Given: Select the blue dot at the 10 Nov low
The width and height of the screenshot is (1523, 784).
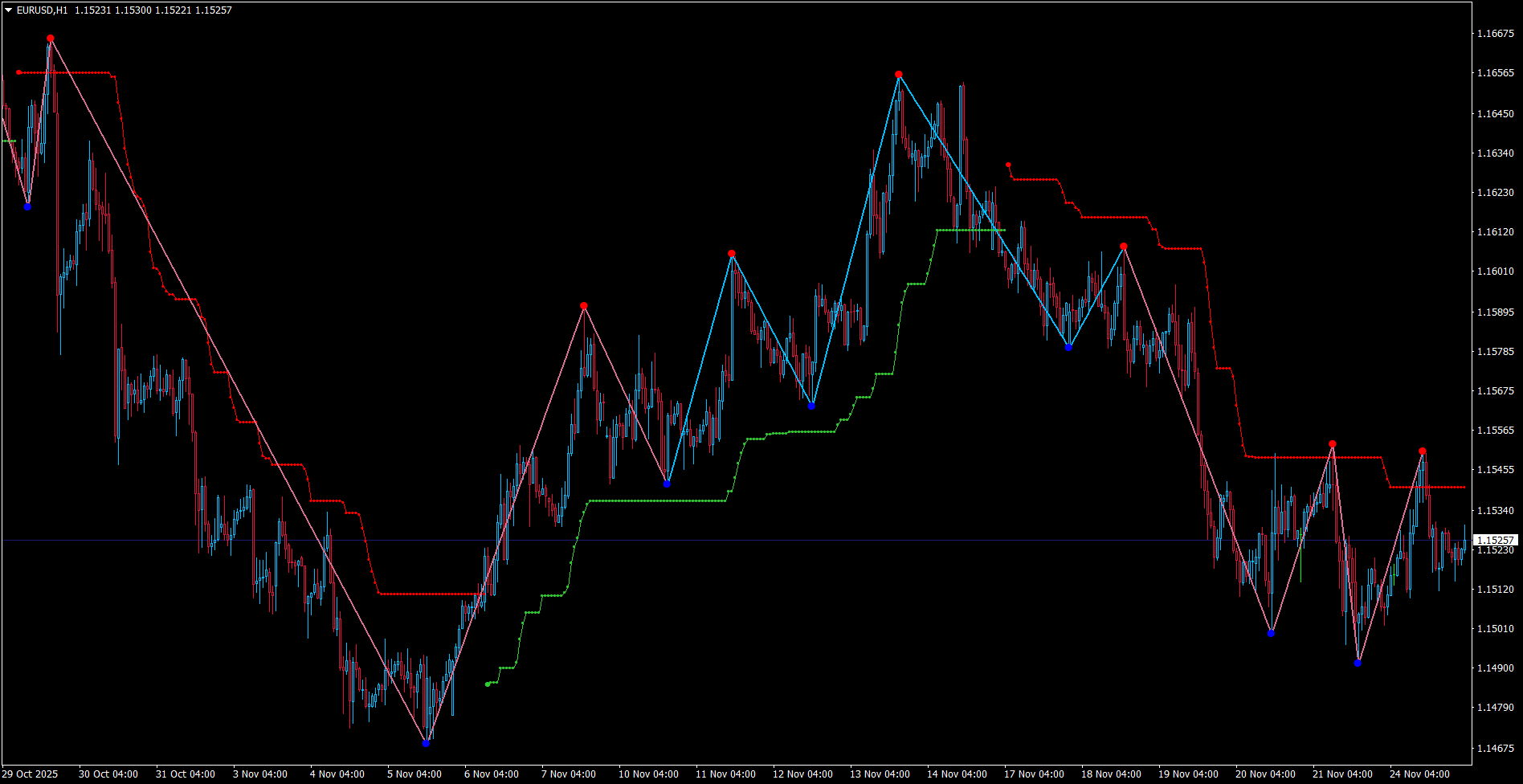Looking at the screenshot, I should click(667, 484).
